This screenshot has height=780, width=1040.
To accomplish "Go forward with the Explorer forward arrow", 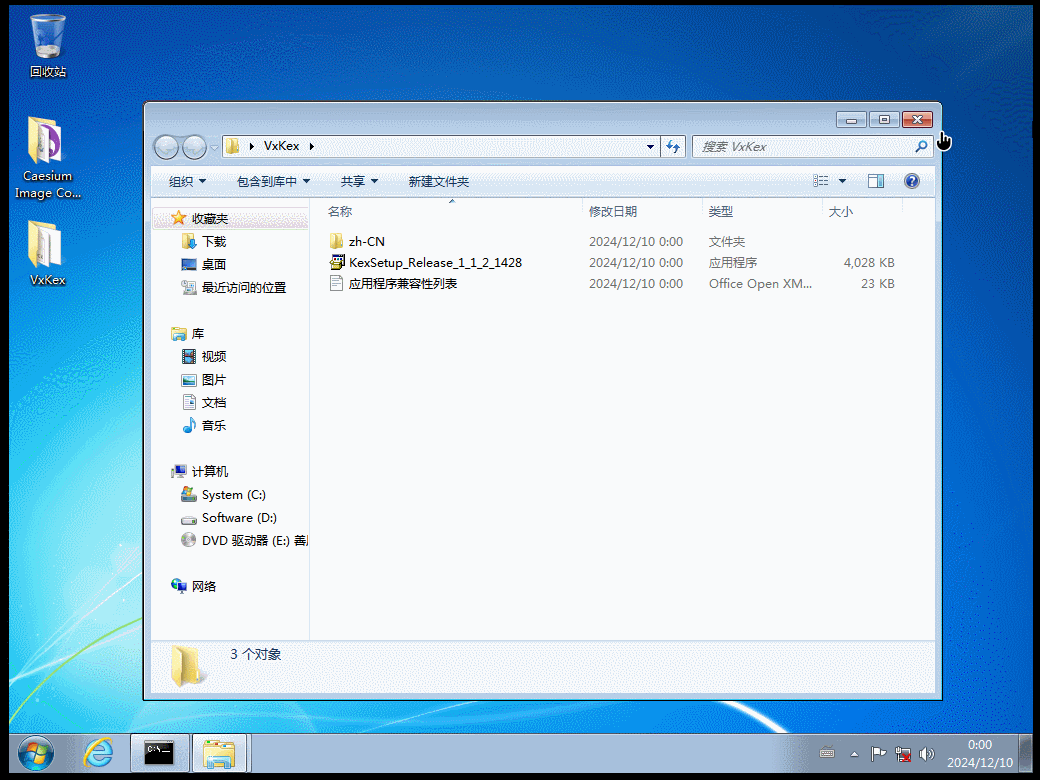I will (194, 147).
